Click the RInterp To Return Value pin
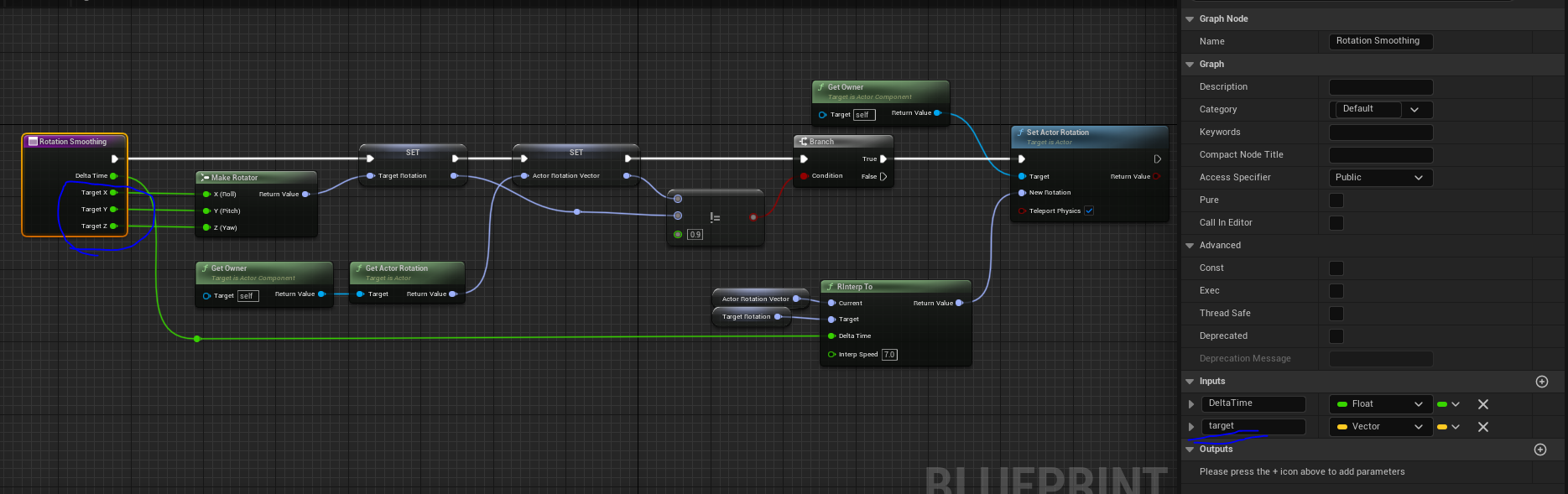 tap(959, 303)
